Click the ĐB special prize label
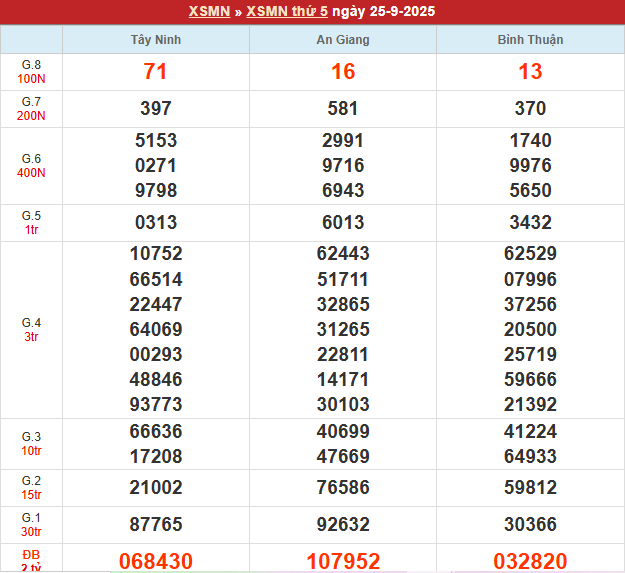 [31, 560]
